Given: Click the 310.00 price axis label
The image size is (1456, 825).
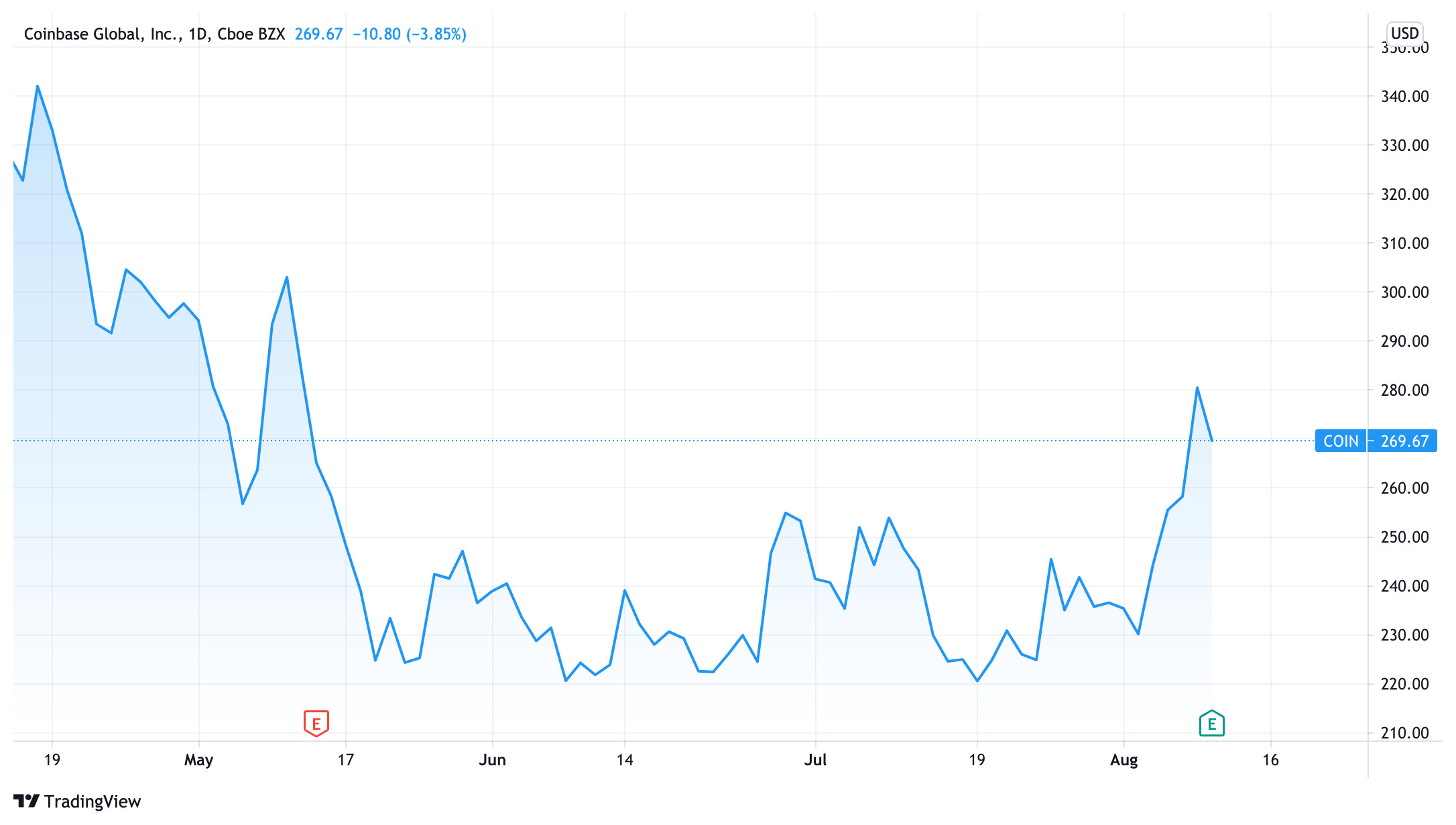Looking at the screenshot, I should click(1405, 243).
